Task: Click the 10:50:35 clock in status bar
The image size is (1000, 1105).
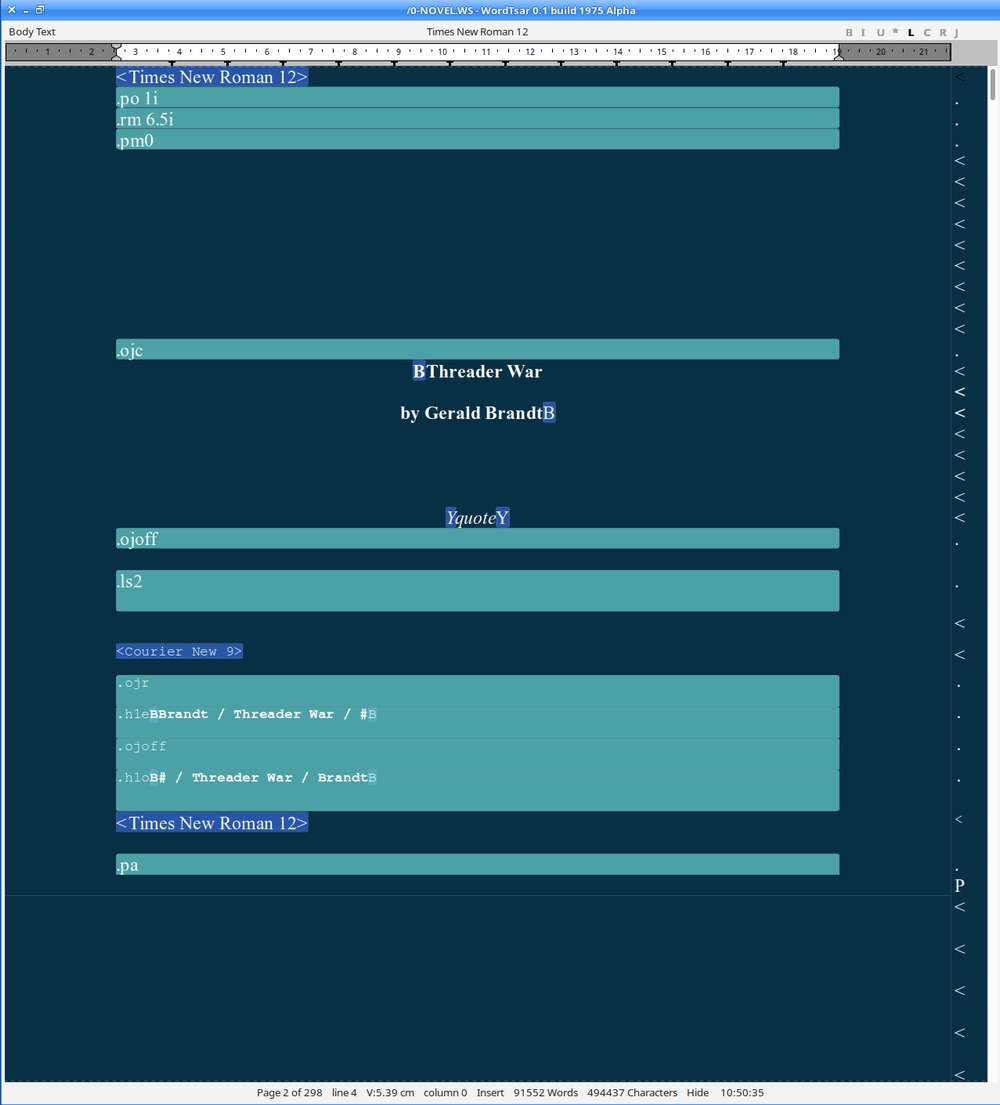Action: point(742,1093)
